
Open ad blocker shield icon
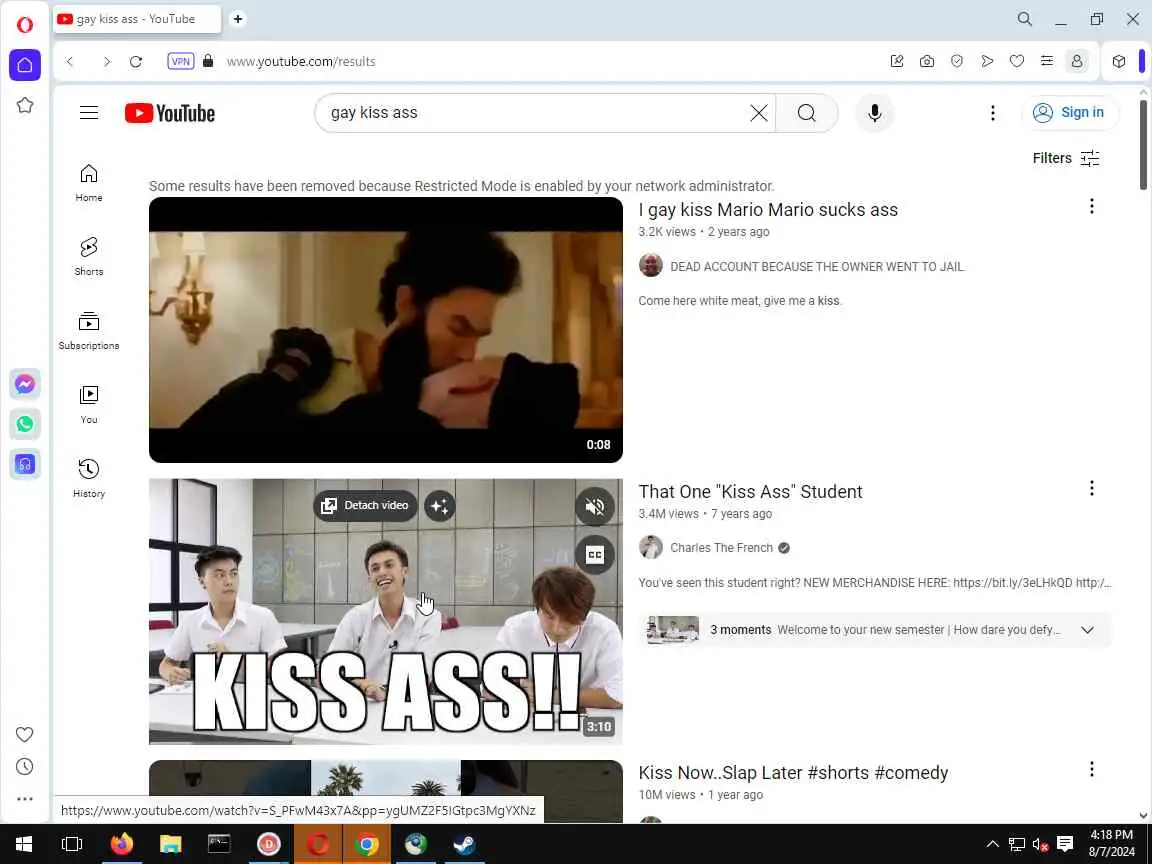click(957, 61)
